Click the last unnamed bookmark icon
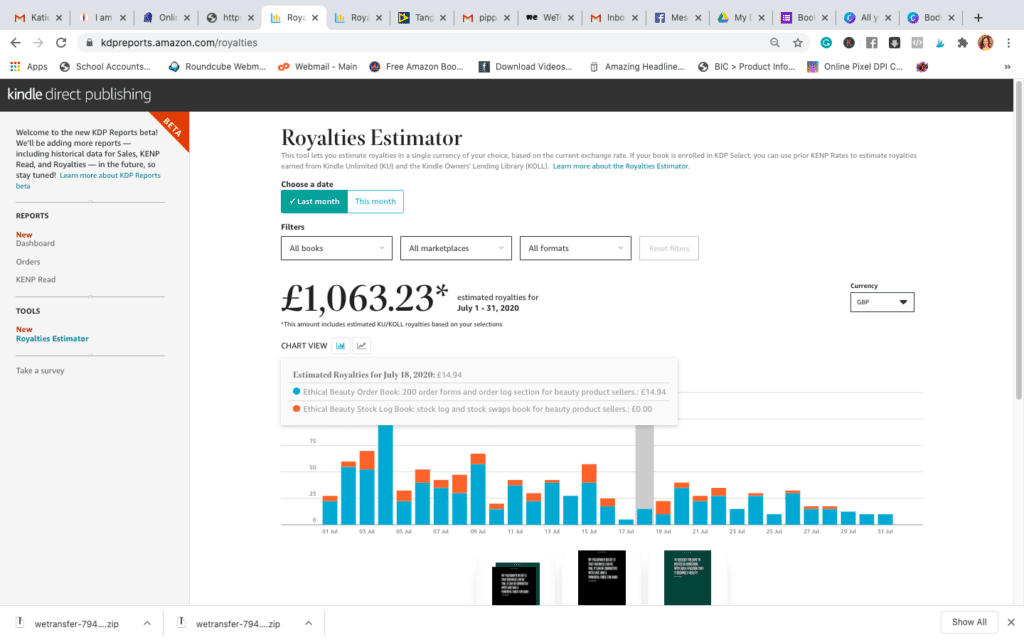 [922, 67]
